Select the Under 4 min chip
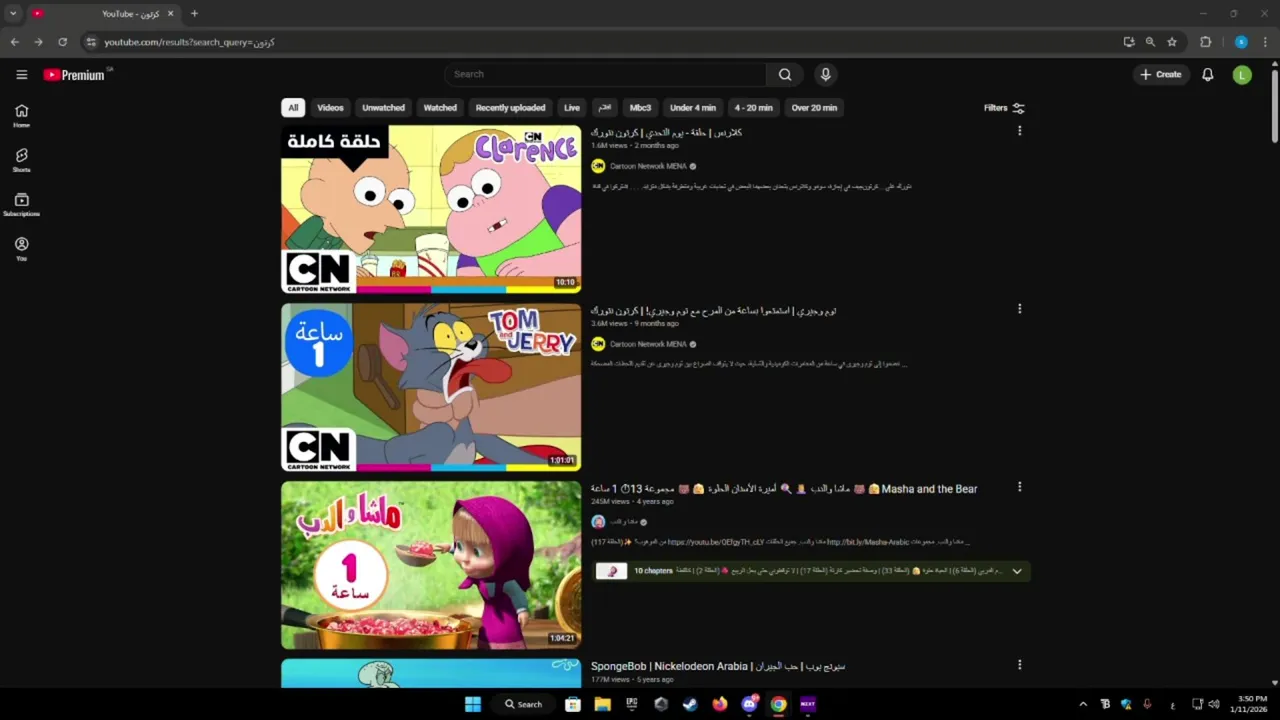The height and width of the screenshot is (720, 1280). (x=693, y=108)
